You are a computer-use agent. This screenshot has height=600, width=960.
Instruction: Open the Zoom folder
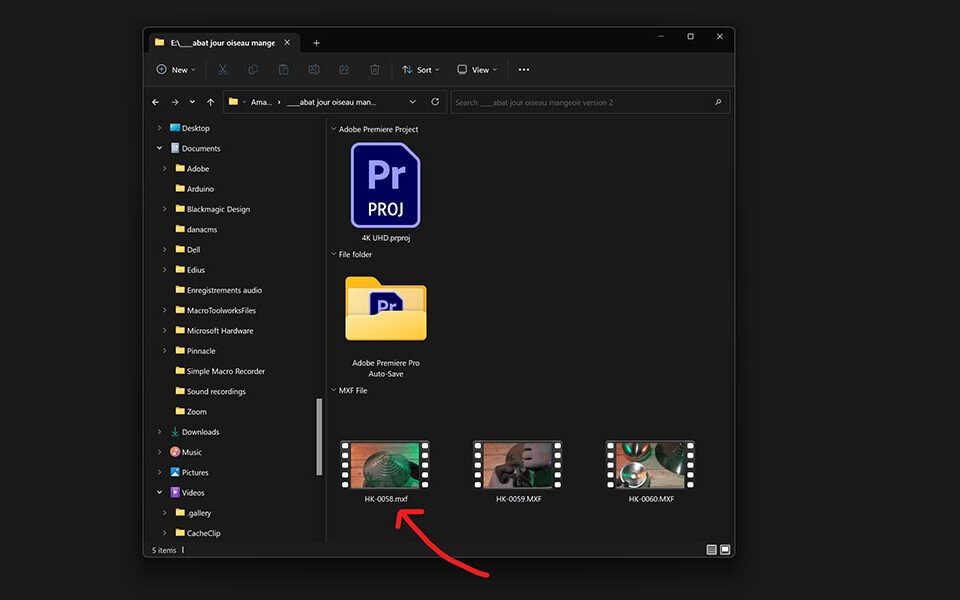click(197, 411)
